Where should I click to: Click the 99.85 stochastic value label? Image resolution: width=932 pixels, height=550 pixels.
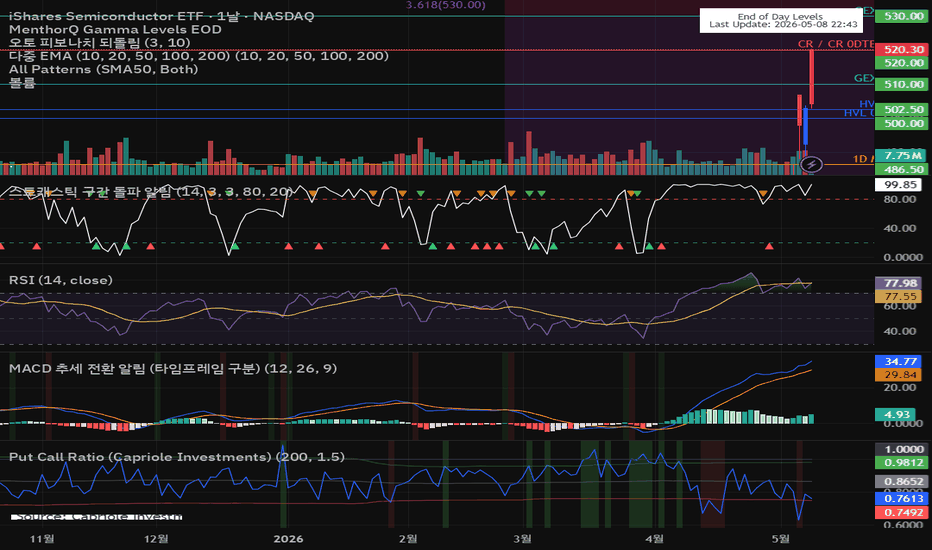coord(900,185)
